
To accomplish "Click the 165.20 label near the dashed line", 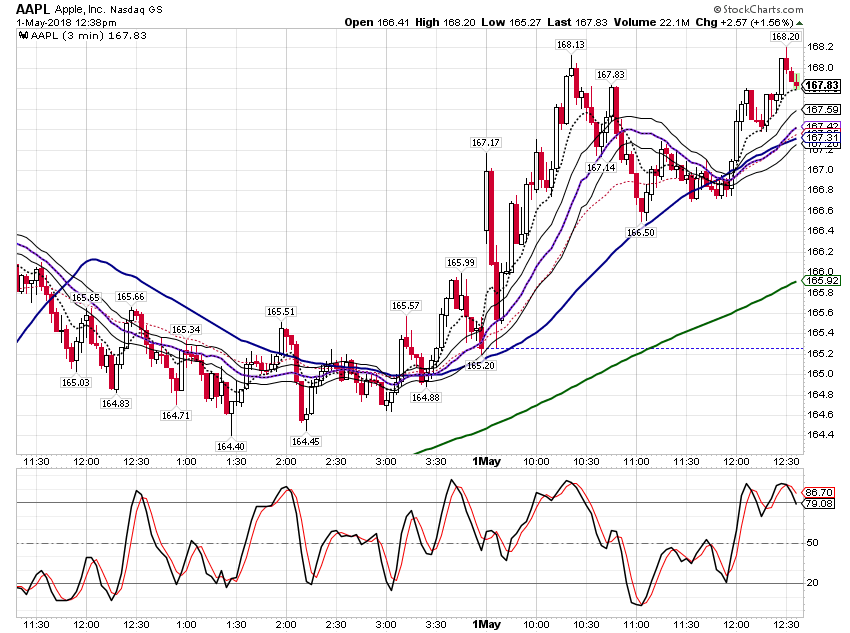I will tap(480, 366).
